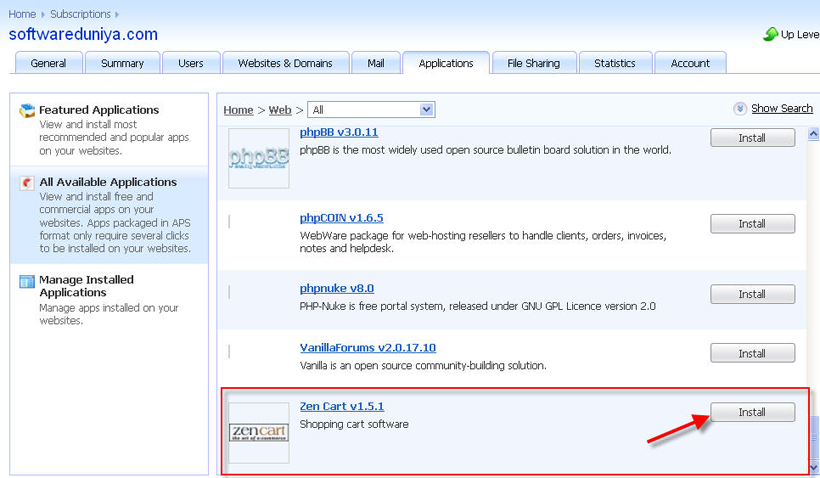The width and height of the screenshot is (820, 478).
Task: Switch to the General tab
Action: coord(49,63)
